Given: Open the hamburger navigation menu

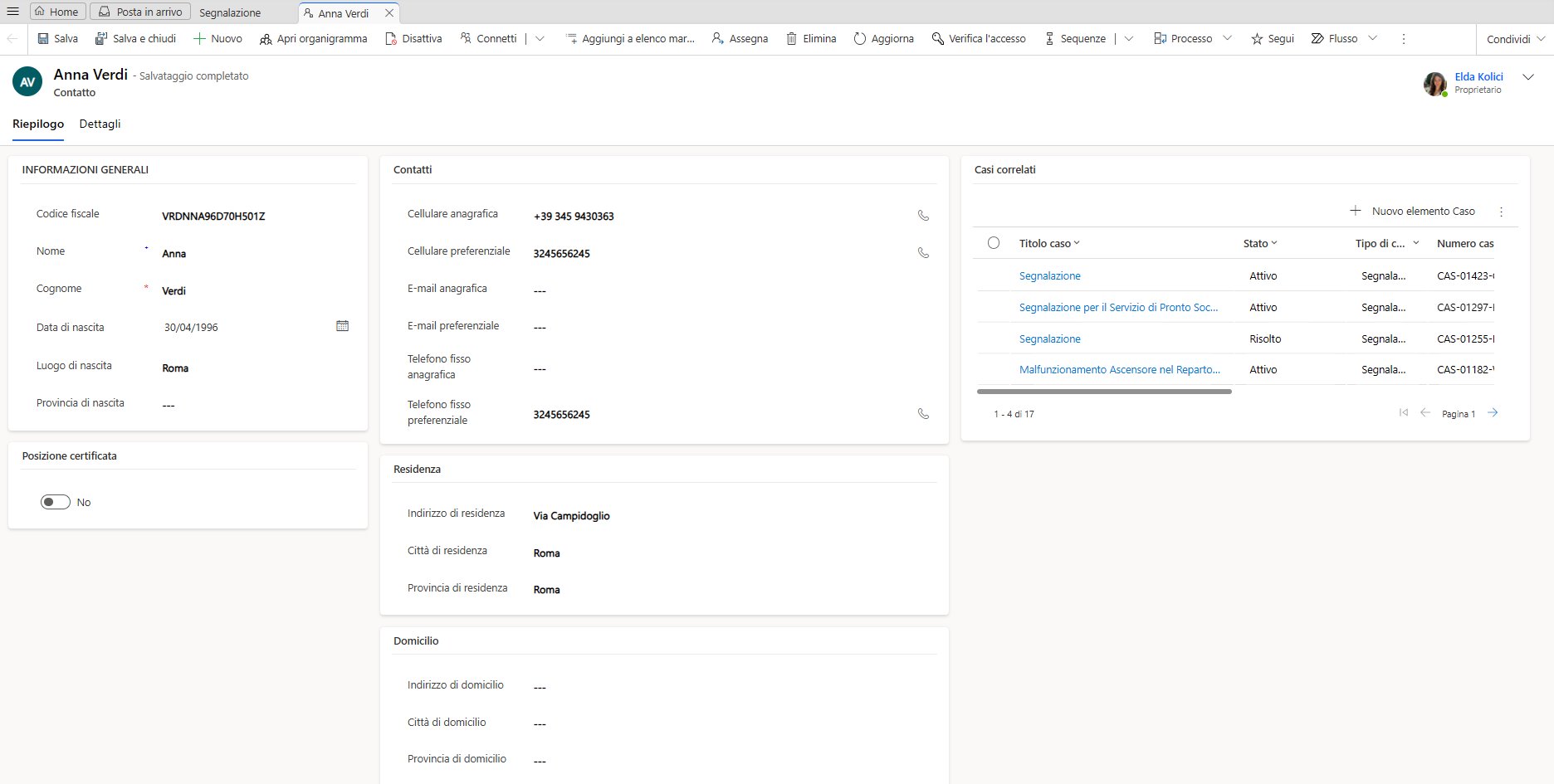Looking at the screenshot, I should pos(12,12).
